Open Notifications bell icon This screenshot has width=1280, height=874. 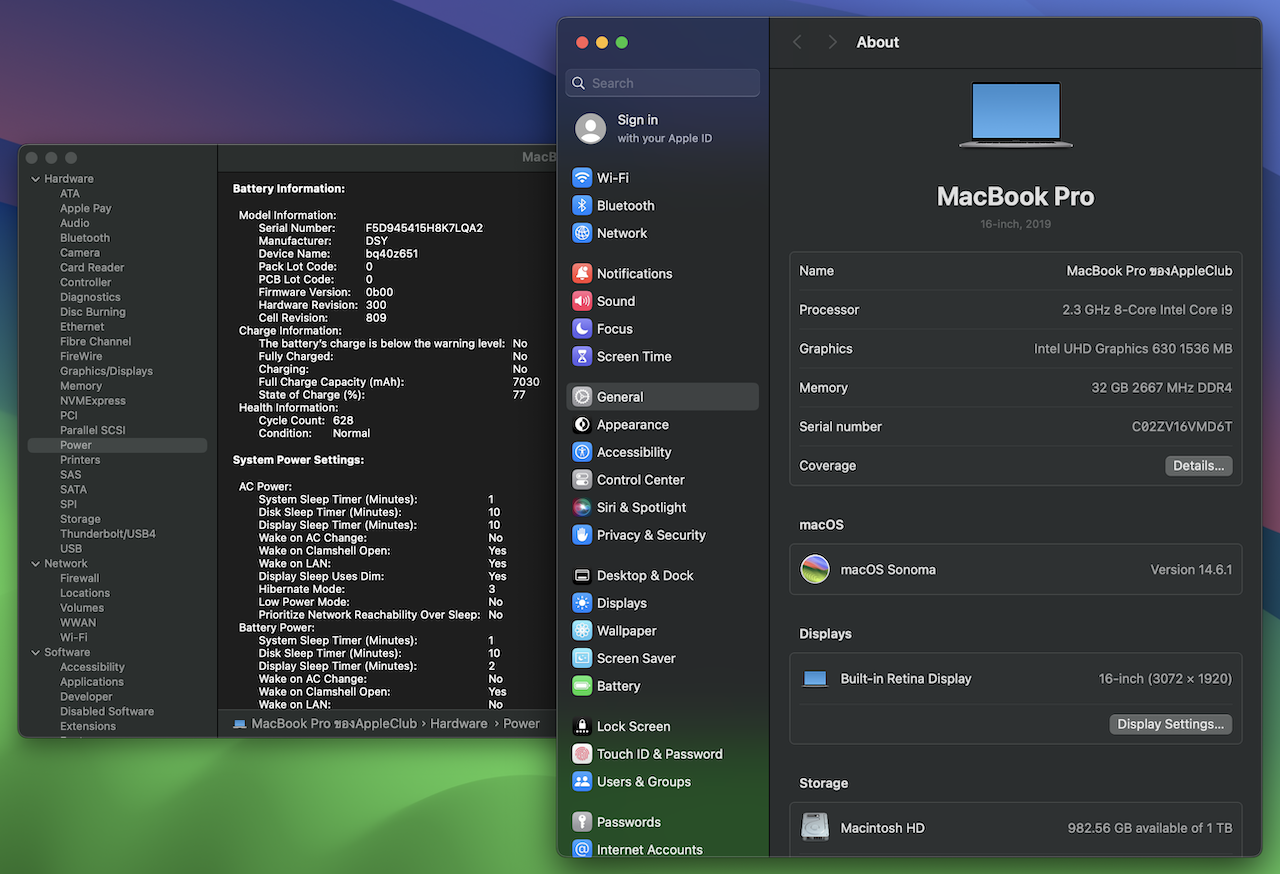(x=582, y=273)
